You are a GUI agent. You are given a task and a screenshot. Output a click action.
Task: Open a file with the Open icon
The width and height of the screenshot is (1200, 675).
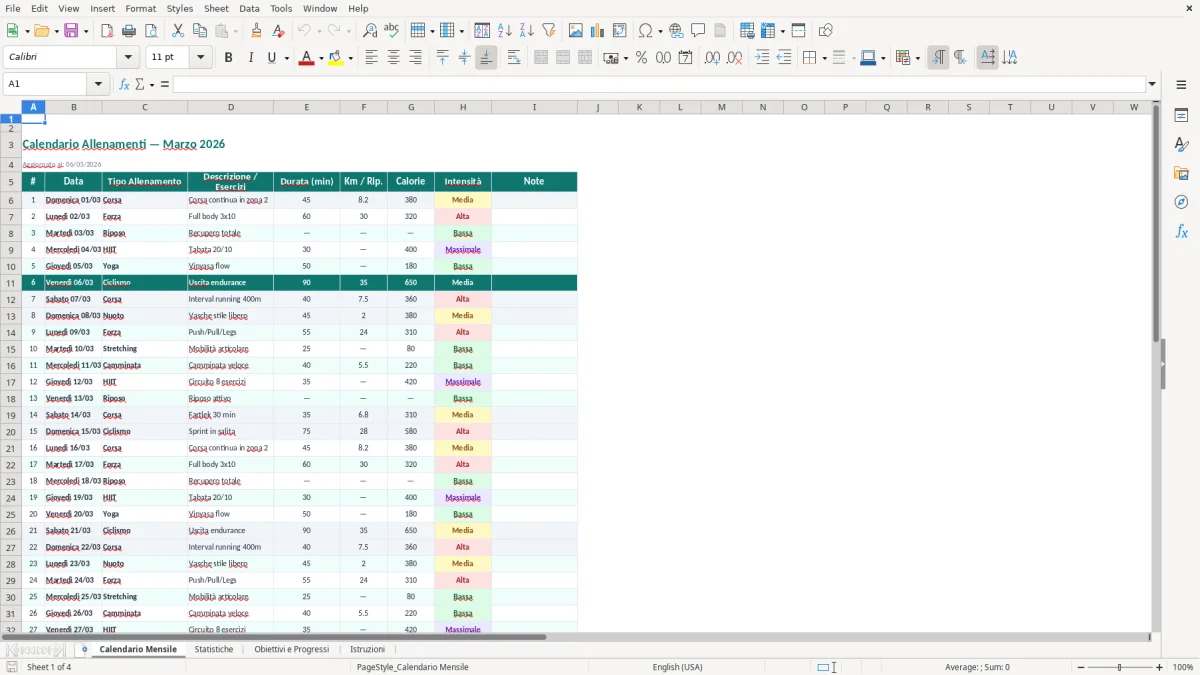tap(41, 31)
